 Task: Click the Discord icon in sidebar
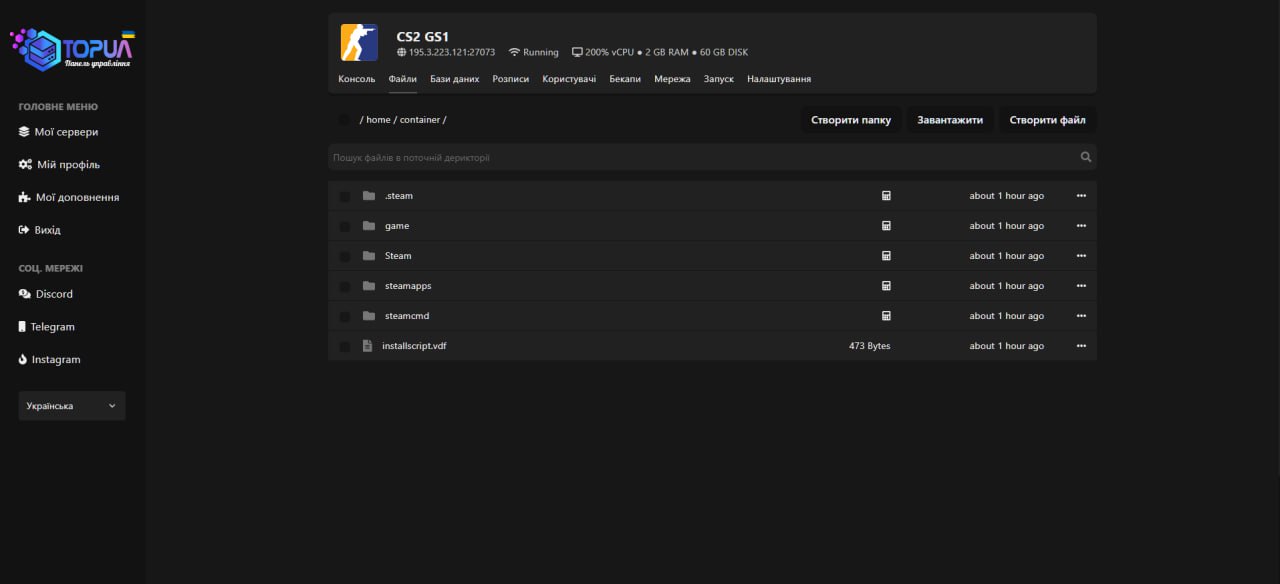coord(25,294)
